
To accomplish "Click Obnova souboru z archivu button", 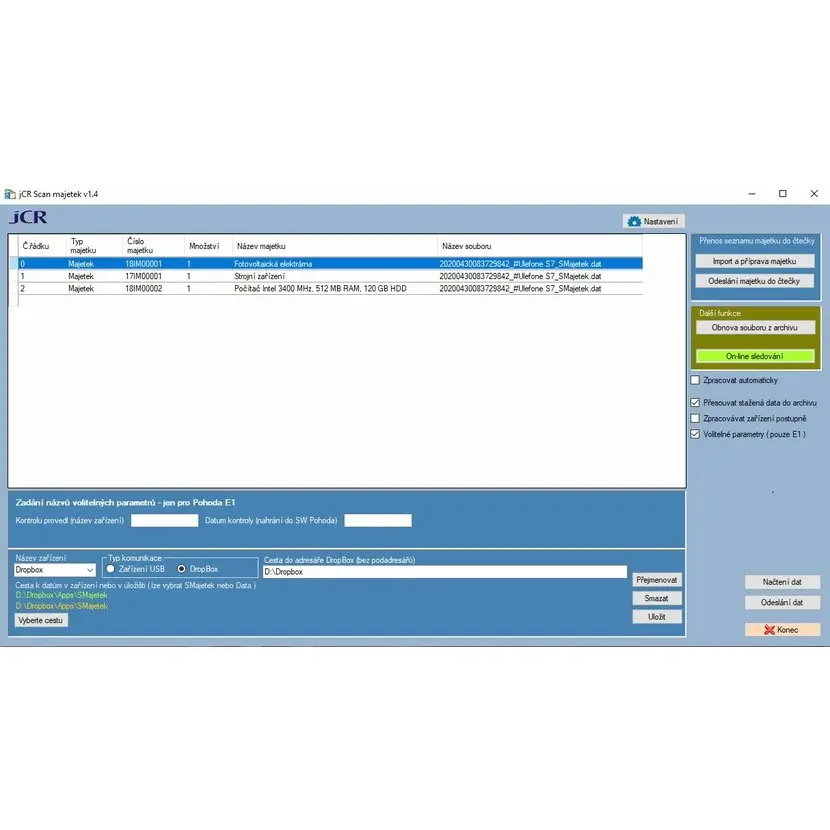I will (754, 327).
